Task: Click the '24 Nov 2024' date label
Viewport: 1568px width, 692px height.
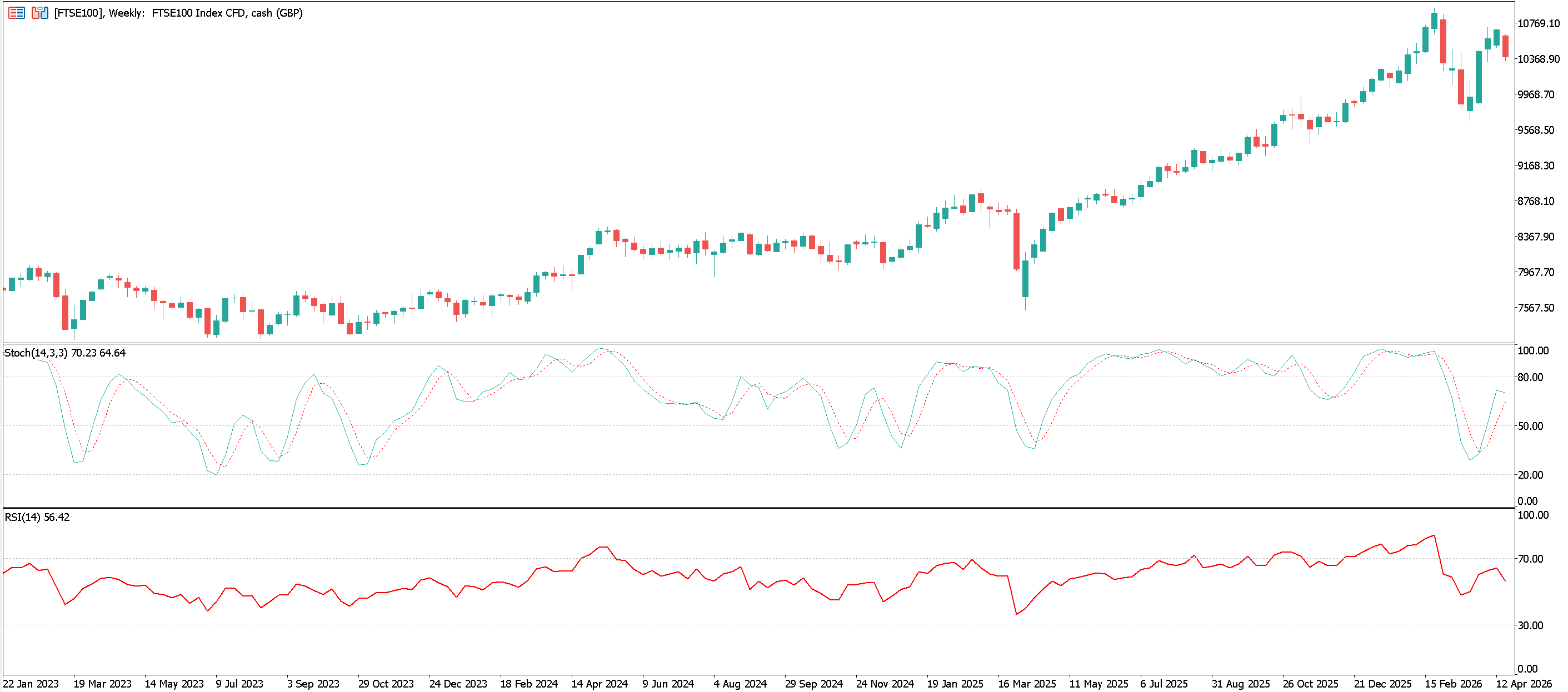Action: pyautogui.click(x=885, y=684)
